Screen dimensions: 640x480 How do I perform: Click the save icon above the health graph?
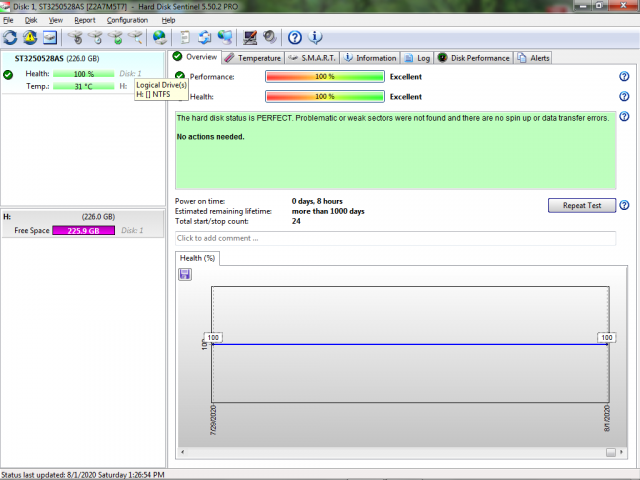point(185,274)
